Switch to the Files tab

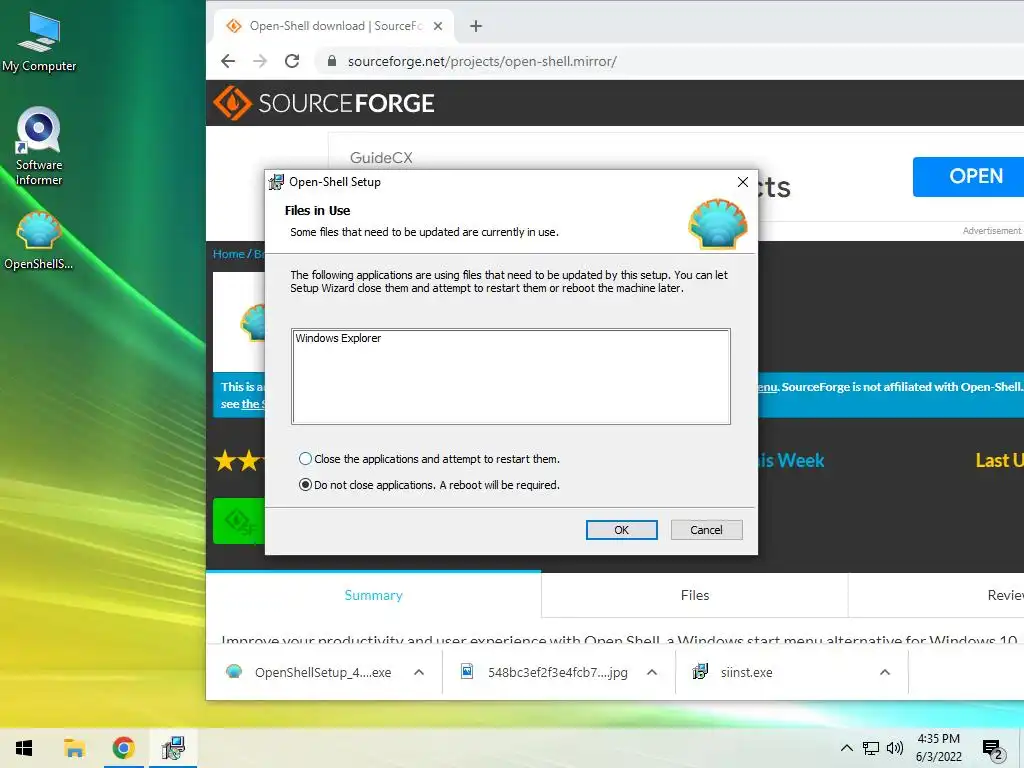click(x=695, y=595)
